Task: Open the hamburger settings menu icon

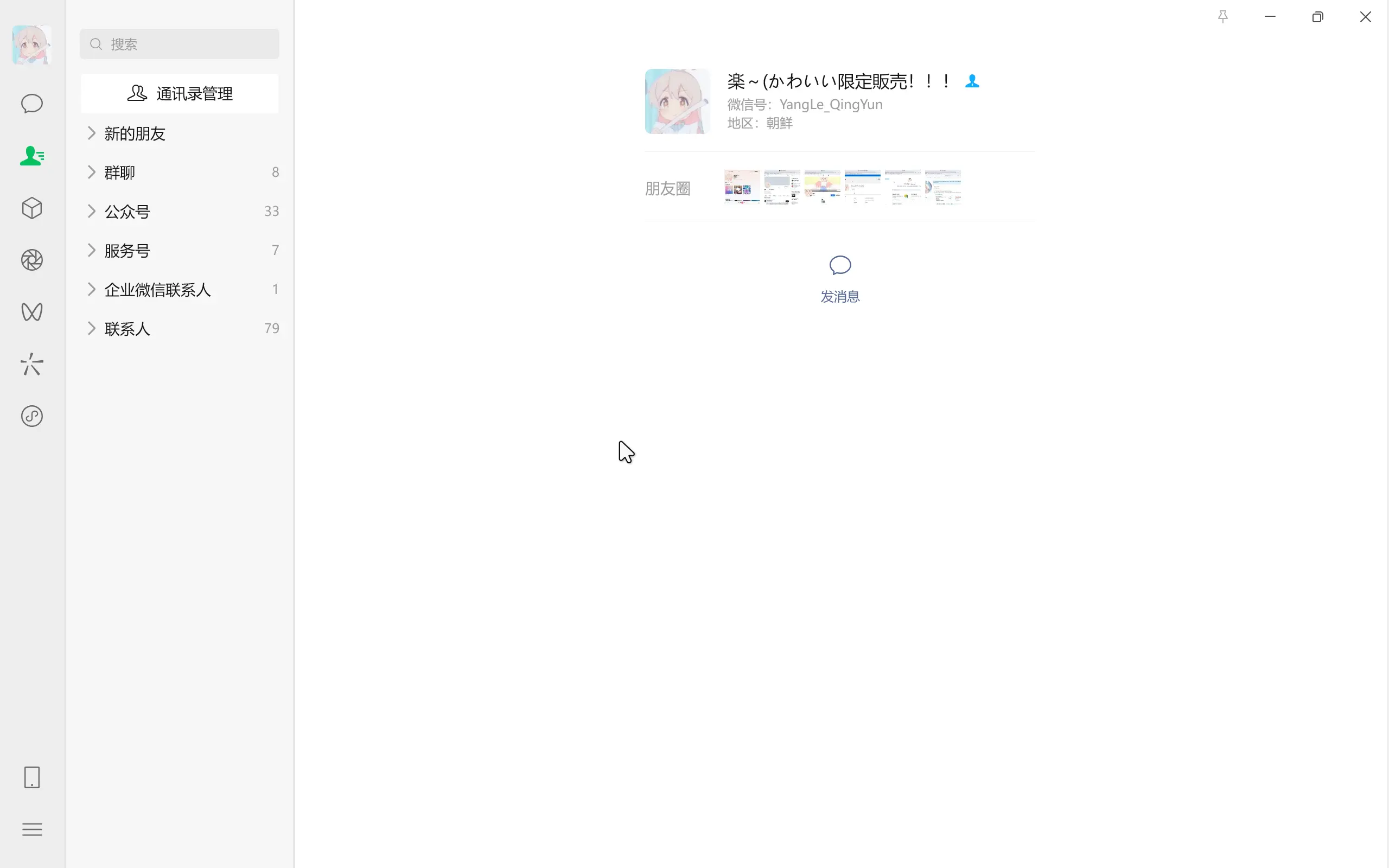Action: point(31,829)
